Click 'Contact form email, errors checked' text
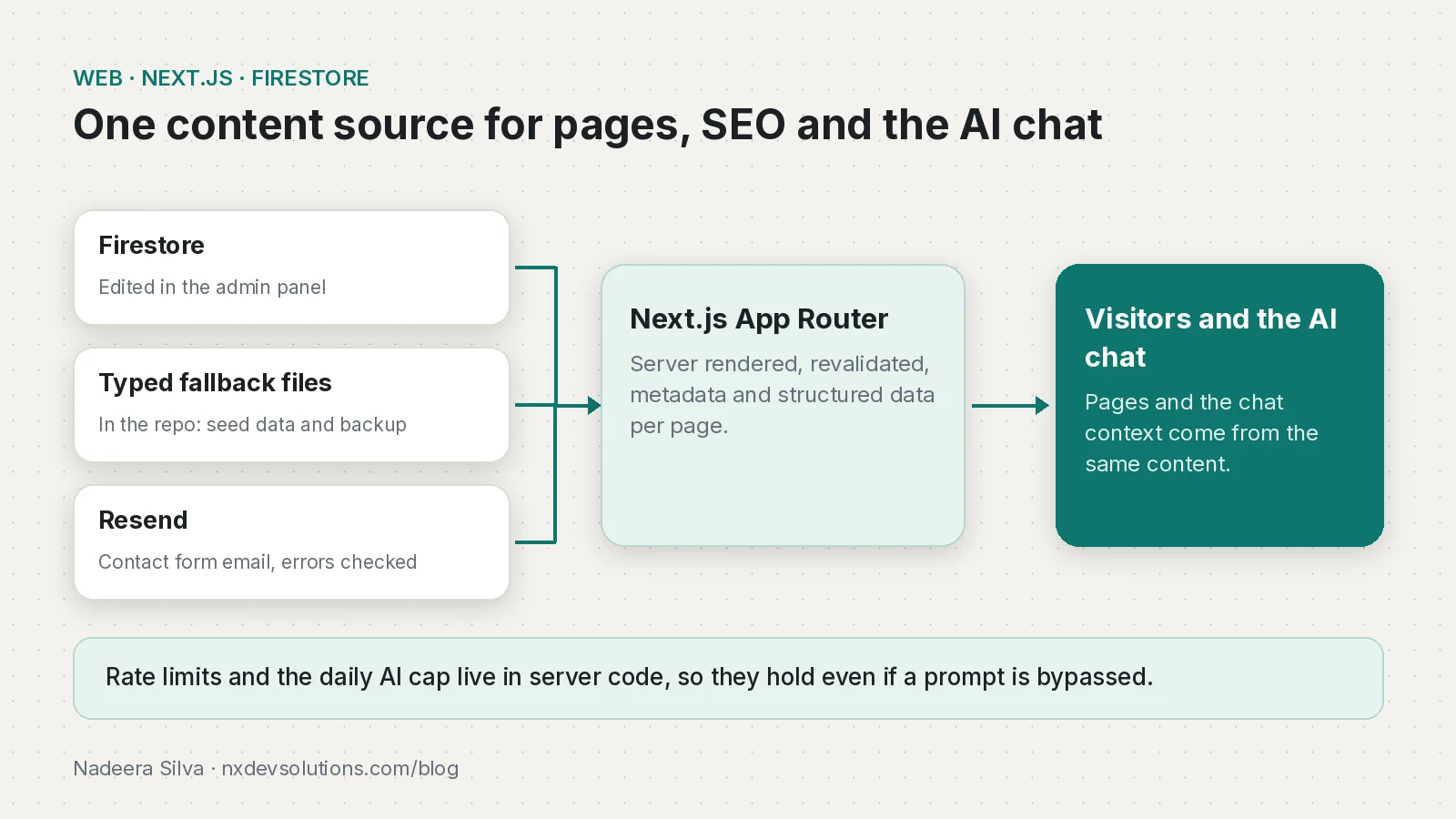1456x819 pixels. (258, 562)
